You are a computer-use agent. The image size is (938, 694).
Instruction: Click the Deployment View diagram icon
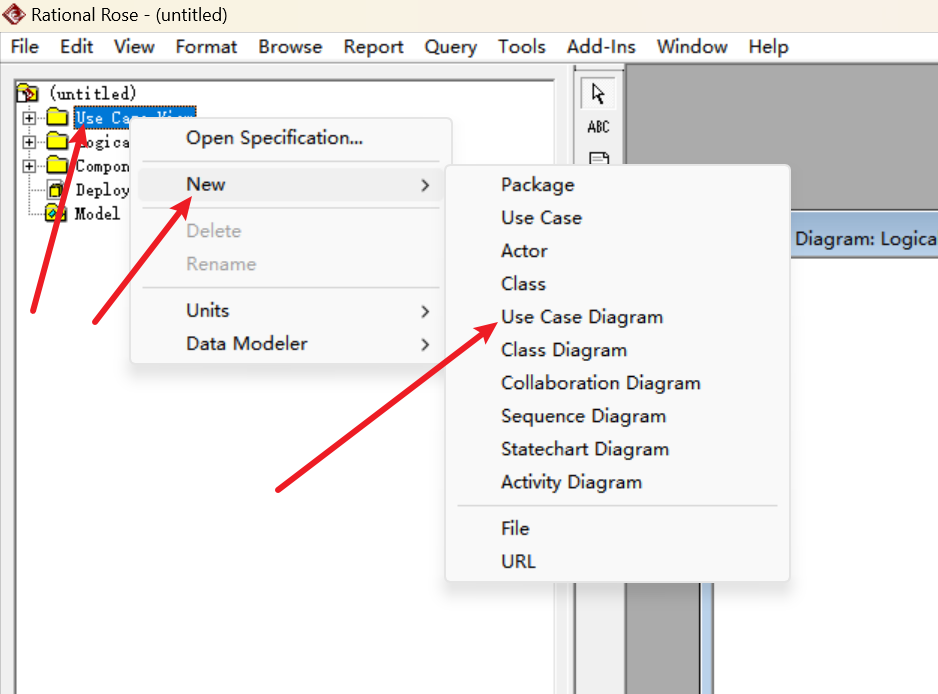point(56,190)
